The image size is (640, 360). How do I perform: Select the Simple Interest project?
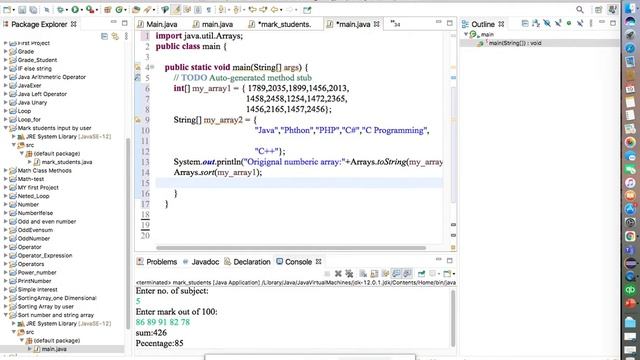(x=38, y=289)
